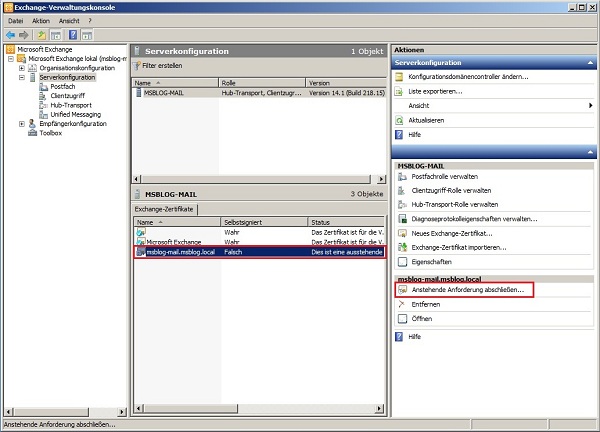The height and width of the screenshot is (432, 600).
Task: Sort servers by the Rolle column
Action: (x=262, y=83)
